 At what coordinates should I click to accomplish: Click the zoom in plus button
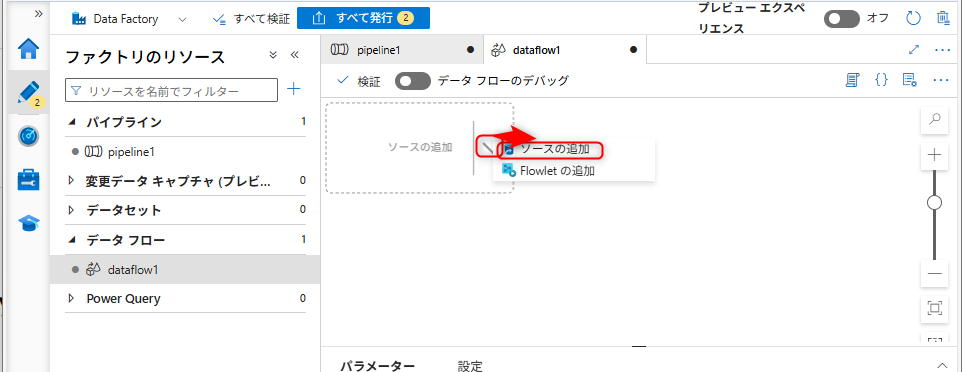tap(935, 155)
